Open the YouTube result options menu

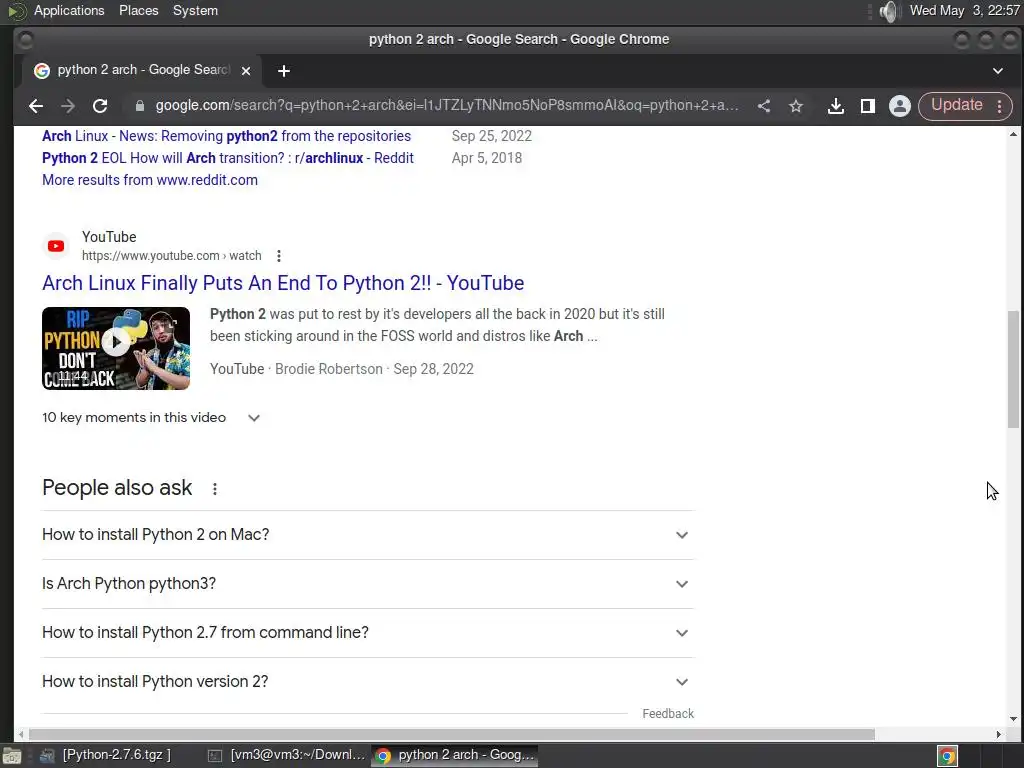click(x=279, y=255)
